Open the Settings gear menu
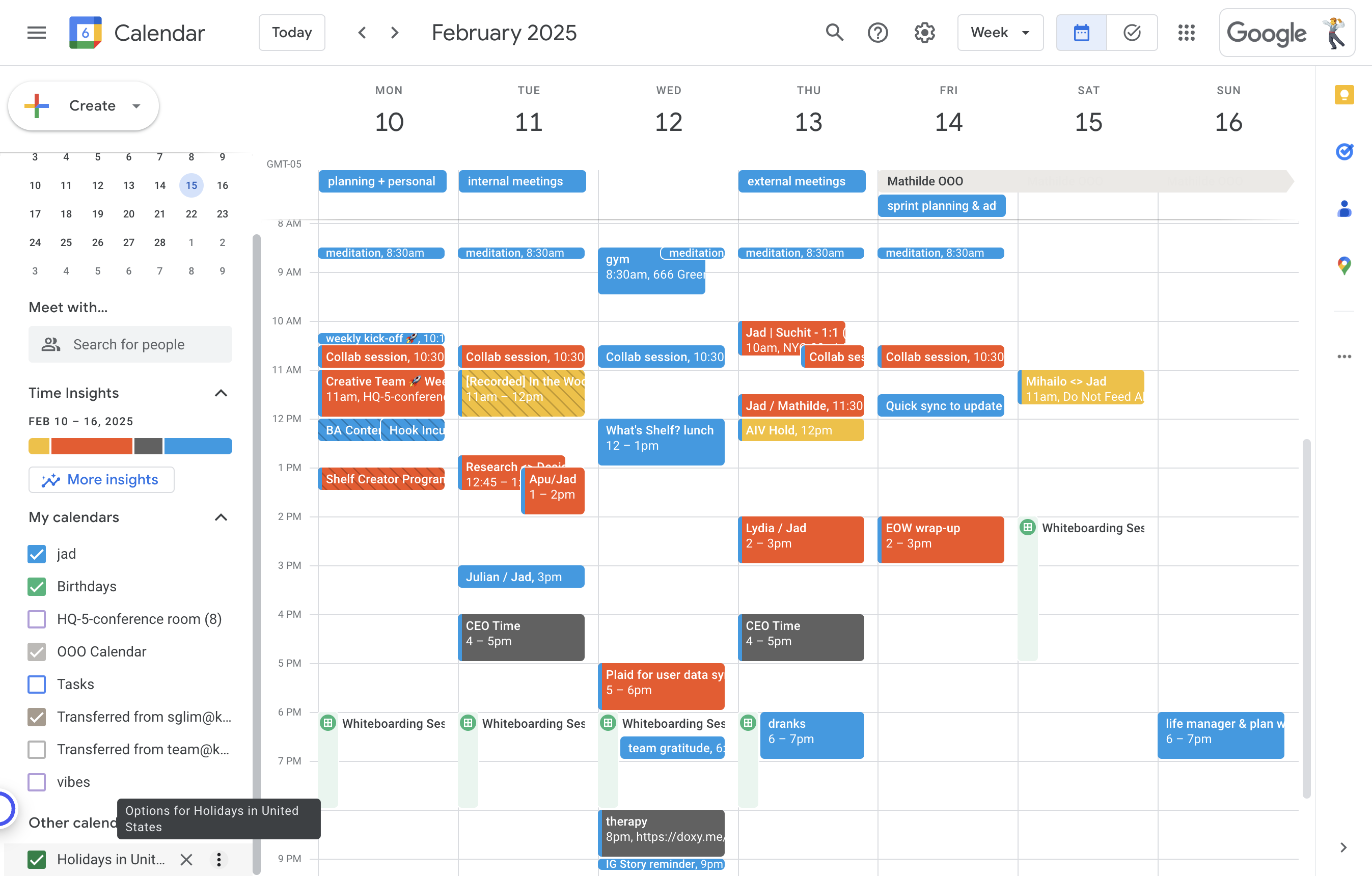Image resolution: width=1372 pixels, height=876 pixels. coord(924,33)
